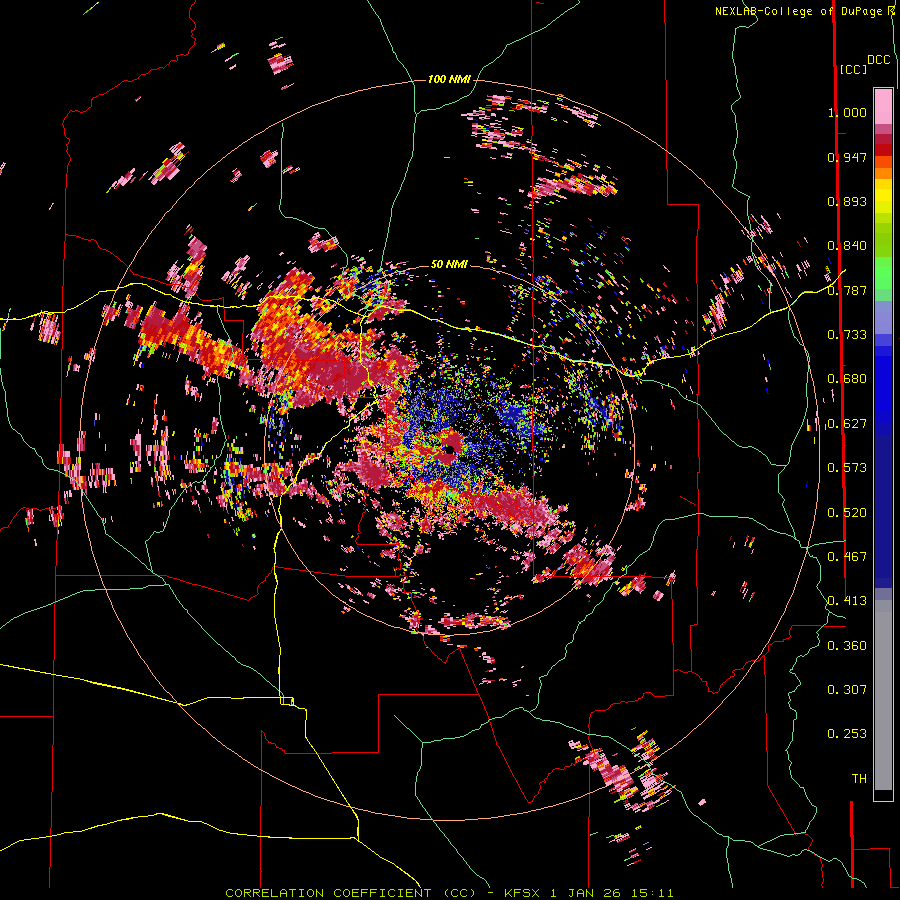This screenshot has height=900, width=900.
Task: Click the 50 NMI range ring label
Action: (x=449, y=264)
